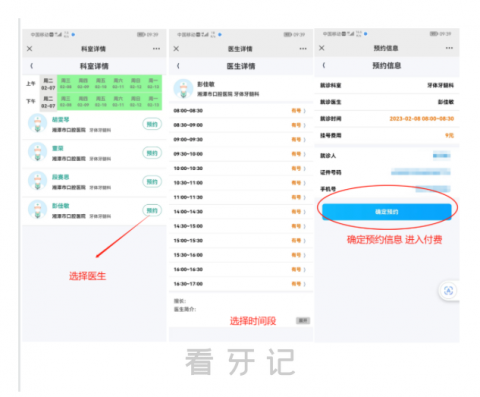Image resolution: width=480 pixels, height=397 pixels.
Task: Open the three-dot menu on 医生详情 screen
Action: click(303, 49)
